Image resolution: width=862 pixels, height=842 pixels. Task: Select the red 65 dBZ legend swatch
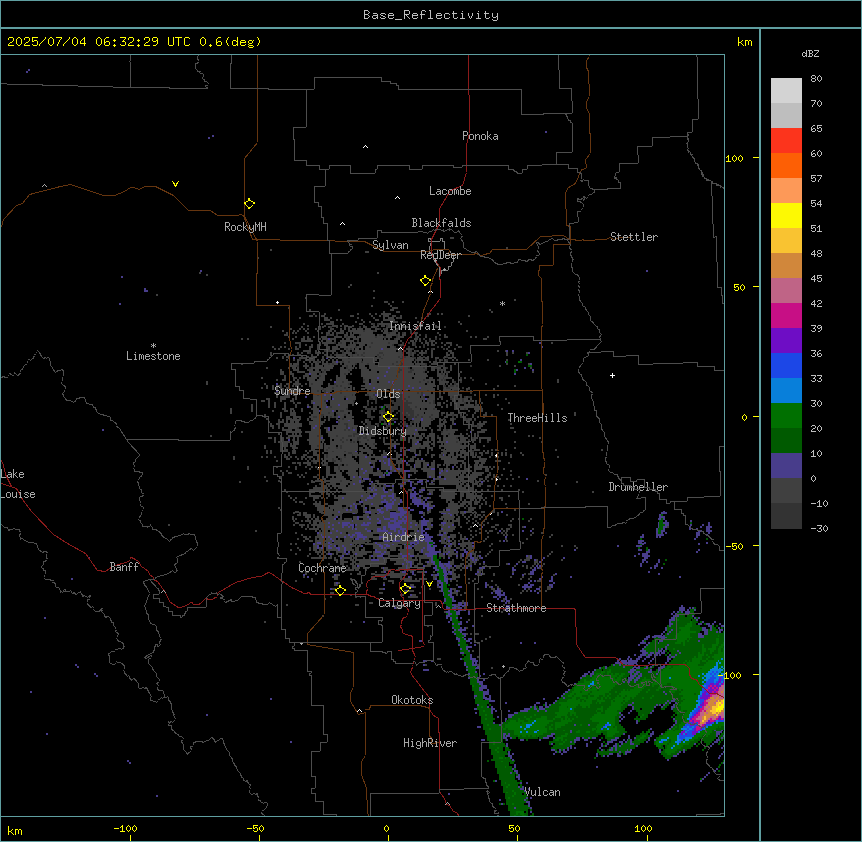click(x=786, y=140)
